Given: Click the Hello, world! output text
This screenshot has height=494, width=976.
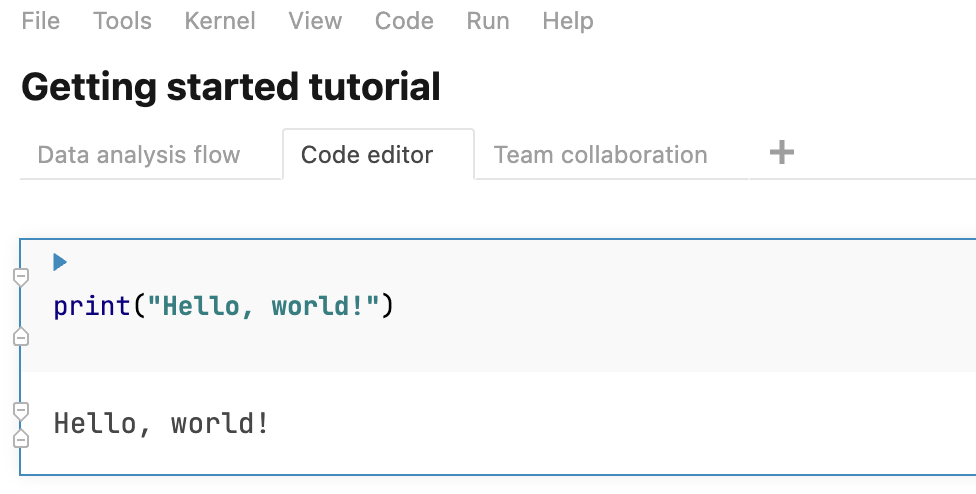Looking at the screenshot, I should coord(161,424).
